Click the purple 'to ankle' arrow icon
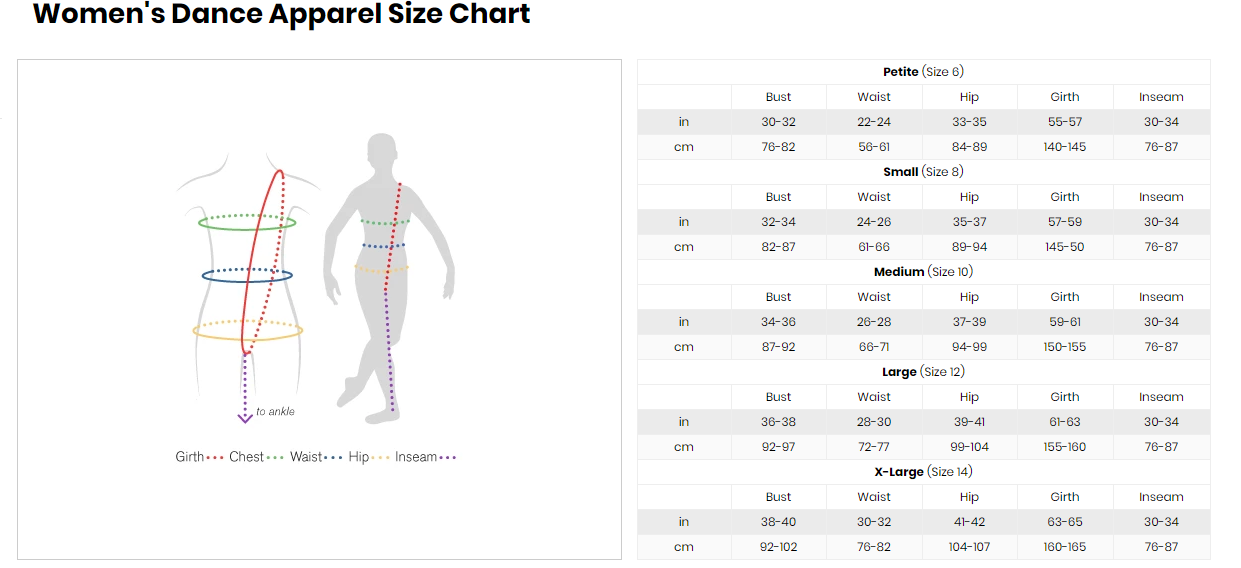This screenshot has width=1241, height=568. pos(244,390)
